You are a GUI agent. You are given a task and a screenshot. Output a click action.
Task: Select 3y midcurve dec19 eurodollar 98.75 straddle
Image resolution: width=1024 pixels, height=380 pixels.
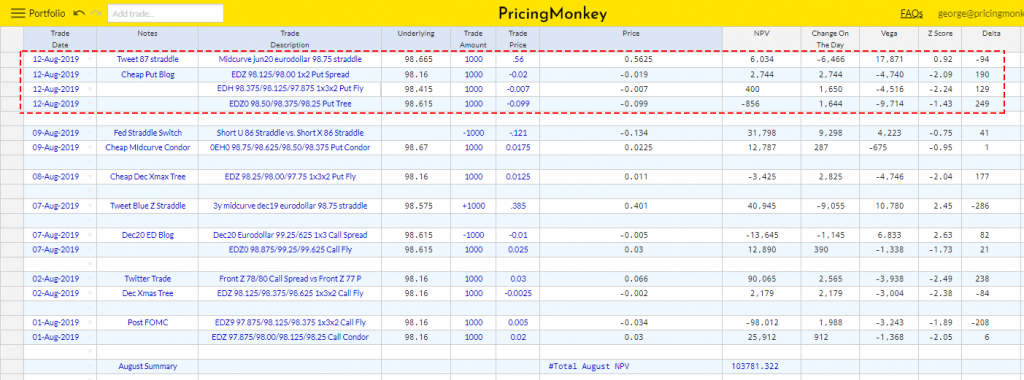point(289,206)
